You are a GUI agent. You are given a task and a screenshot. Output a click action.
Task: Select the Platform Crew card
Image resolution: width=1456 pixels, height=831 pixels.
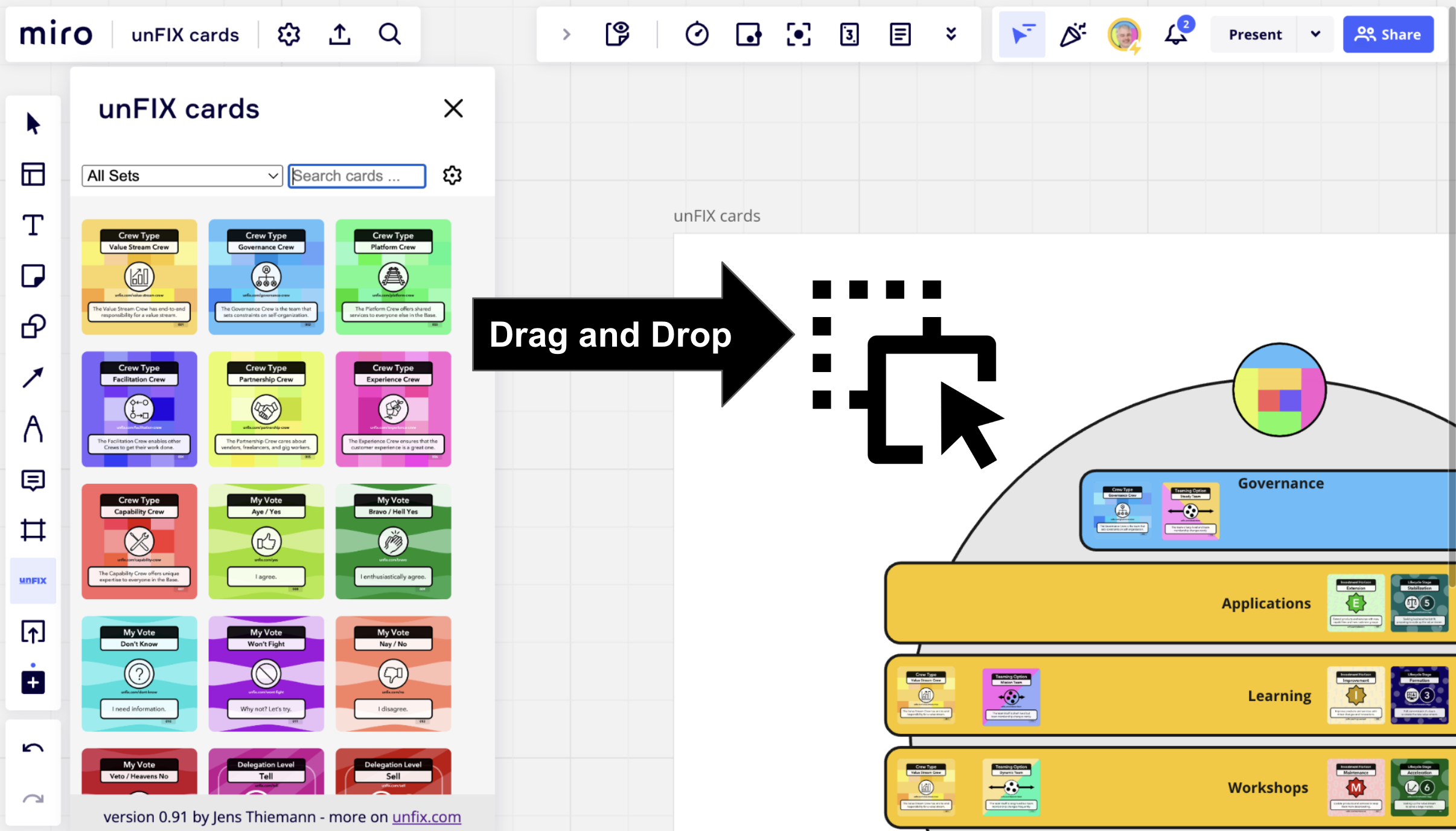[394, 277]
